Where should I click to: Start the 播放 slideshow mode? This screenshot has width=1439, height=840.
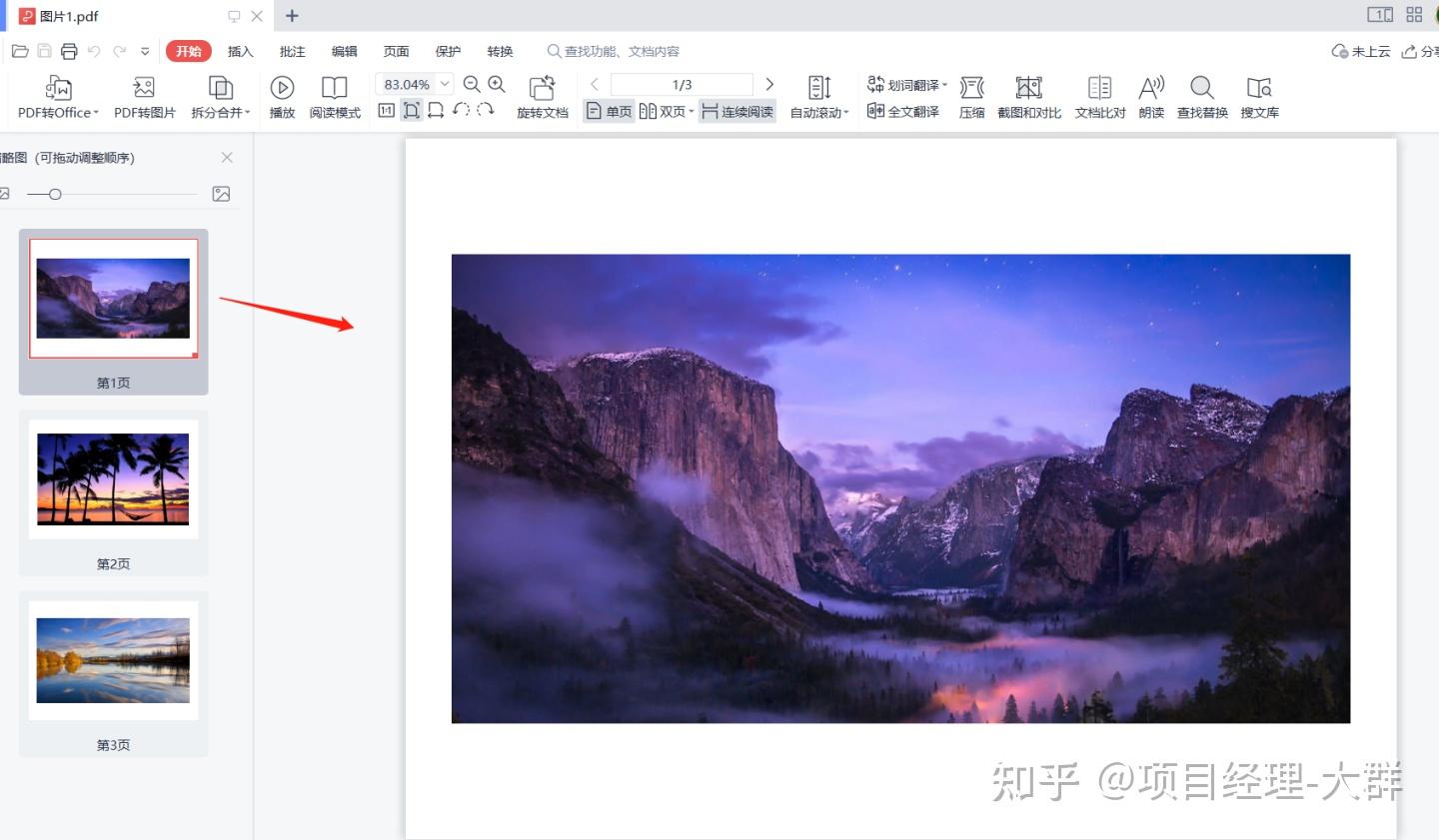coord(283,98)
